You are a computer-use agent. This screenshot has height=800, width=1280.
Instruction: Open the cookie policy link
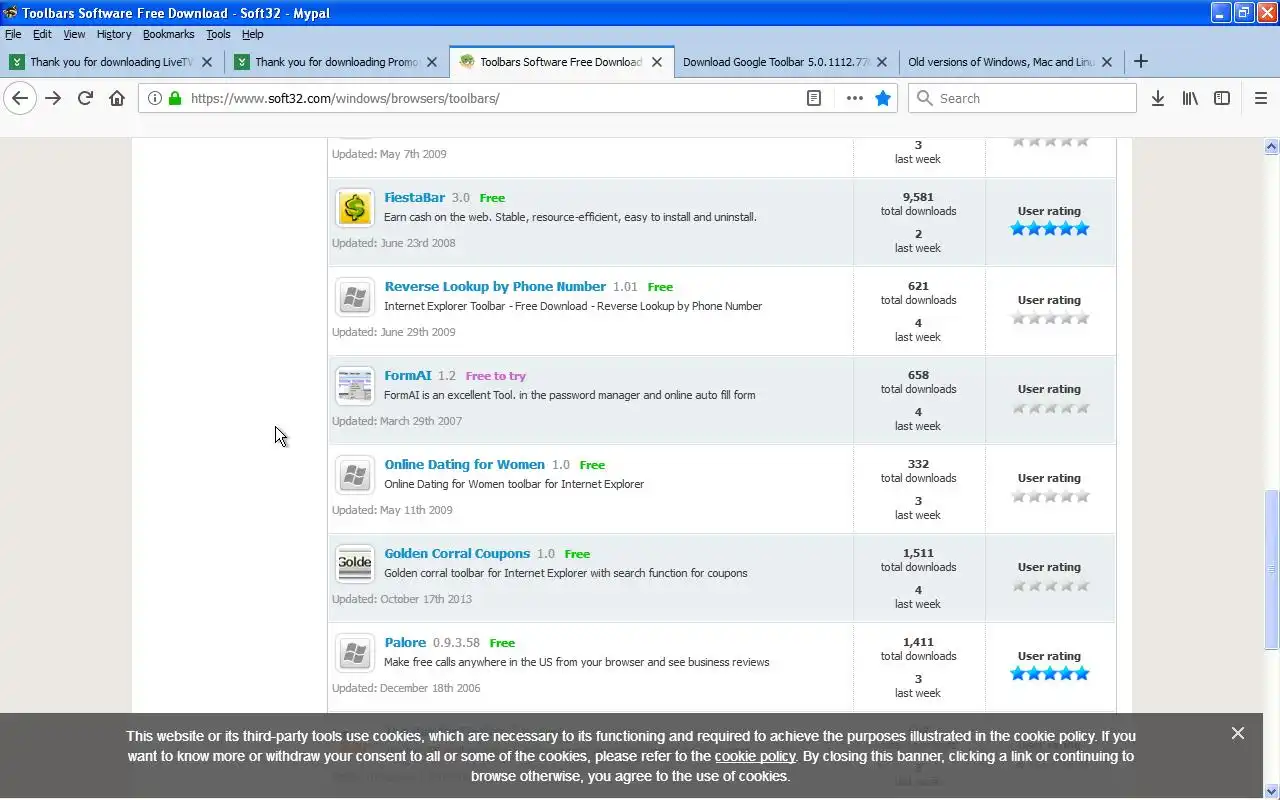[x=755, y=756]
